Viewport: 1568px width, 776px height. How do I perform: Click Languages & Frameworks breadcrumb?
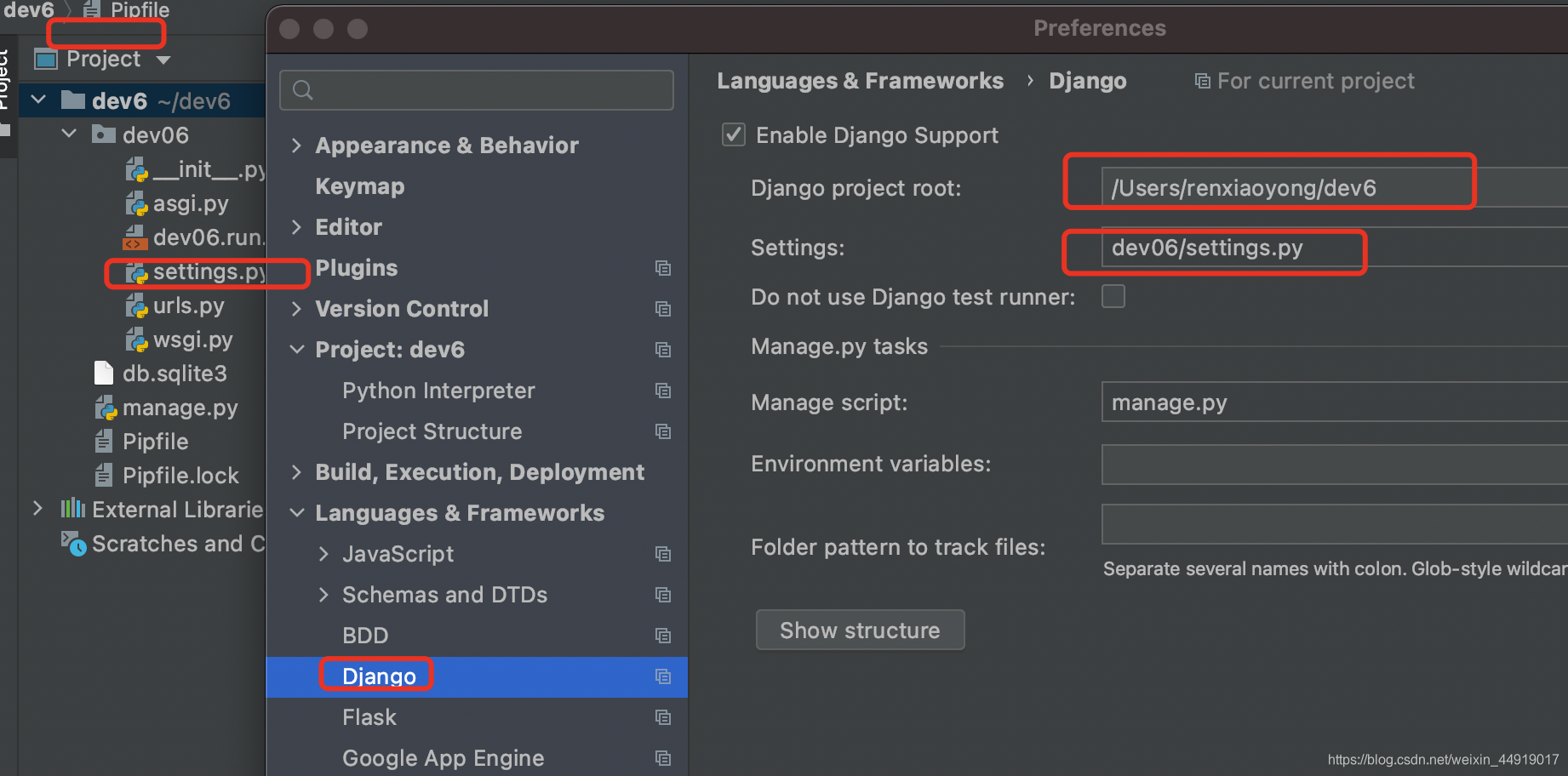point(860,81)
